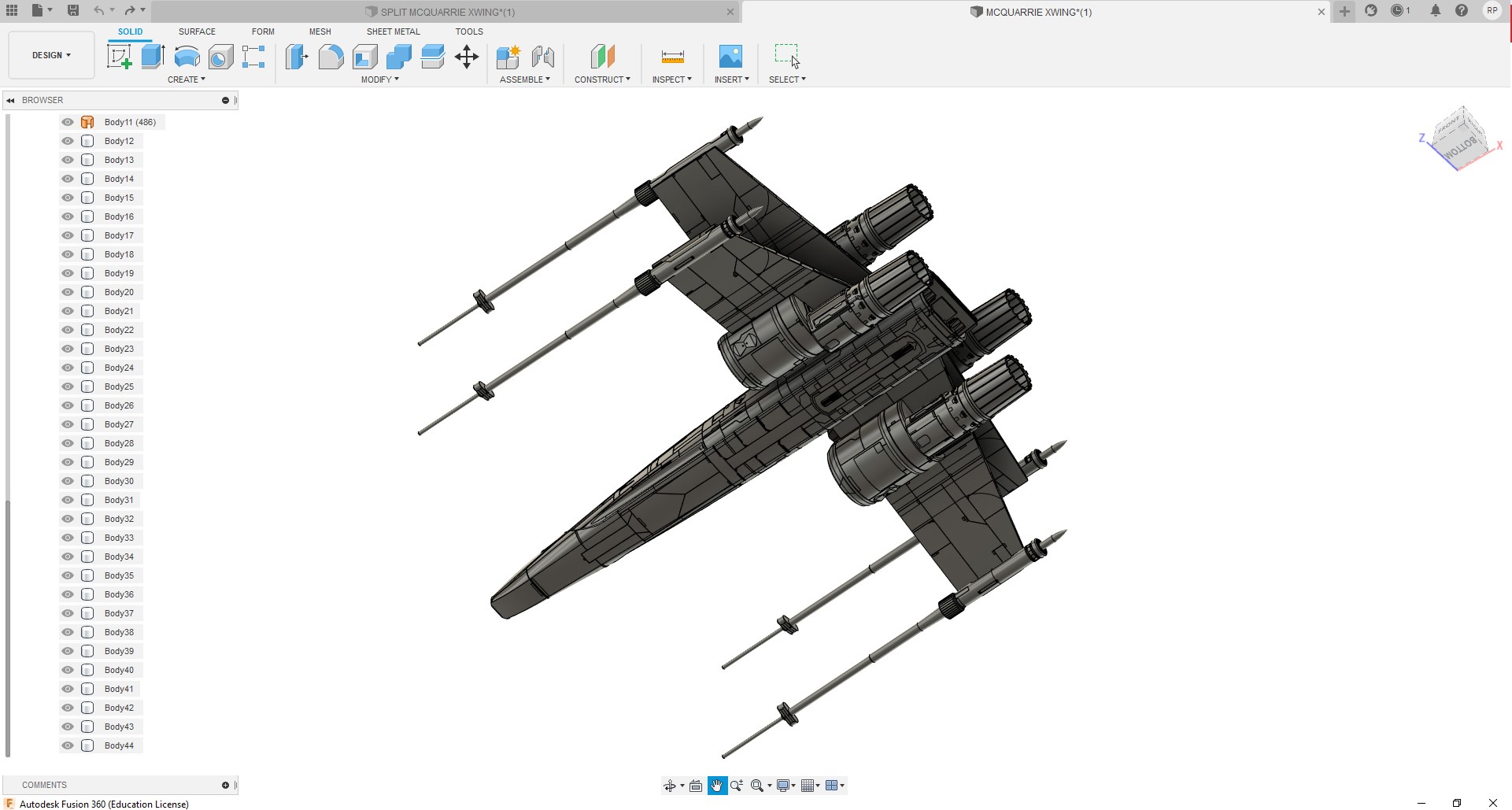This screenshot has height=810, width=1512.
Task: Click the Look At icon
Action: click(696, 786)
